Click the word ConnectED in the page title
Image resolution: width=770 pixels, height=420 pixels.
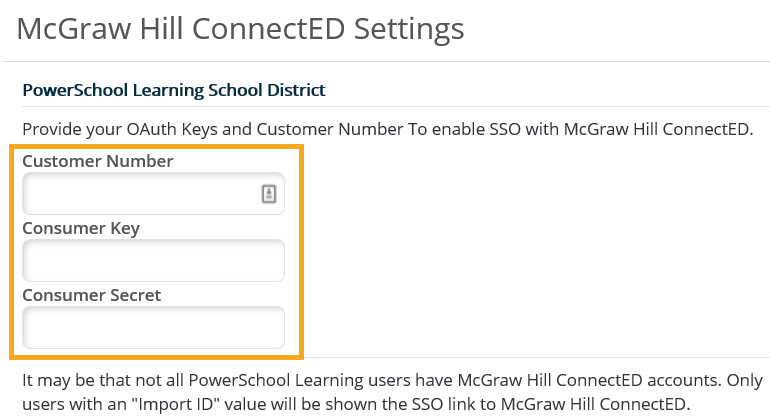click(269, 29)
